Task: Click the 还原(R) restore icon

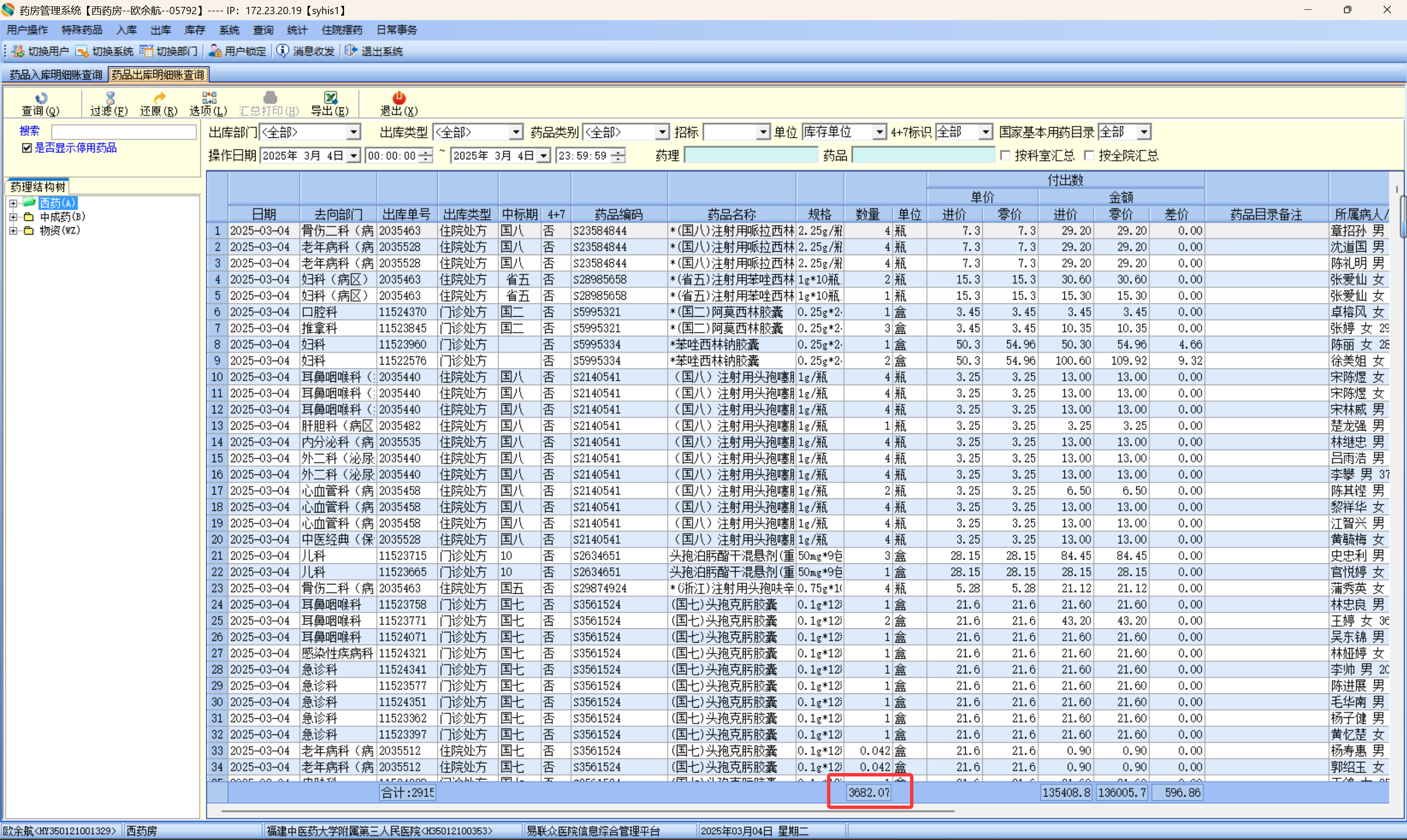Action: click(x=159, y=99)
